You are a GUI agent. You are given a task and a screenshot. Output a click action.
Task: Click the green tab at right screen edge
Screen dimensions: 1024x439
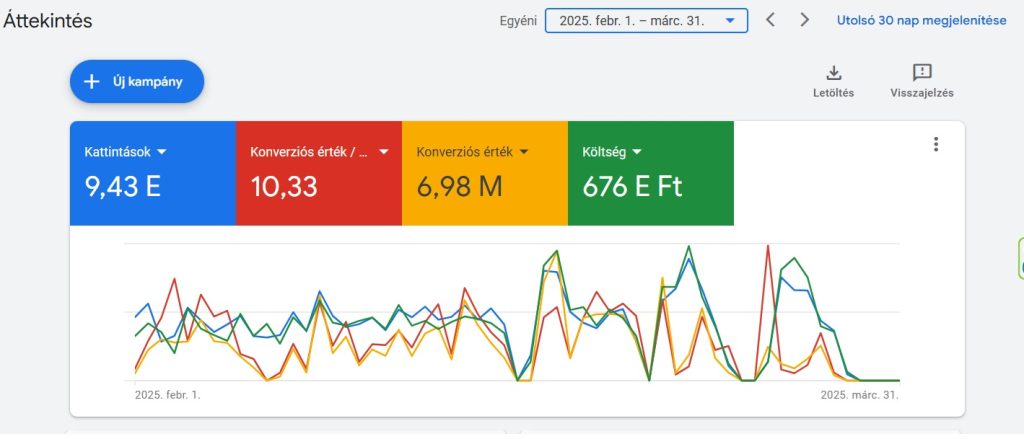[x=1019, y=258]
